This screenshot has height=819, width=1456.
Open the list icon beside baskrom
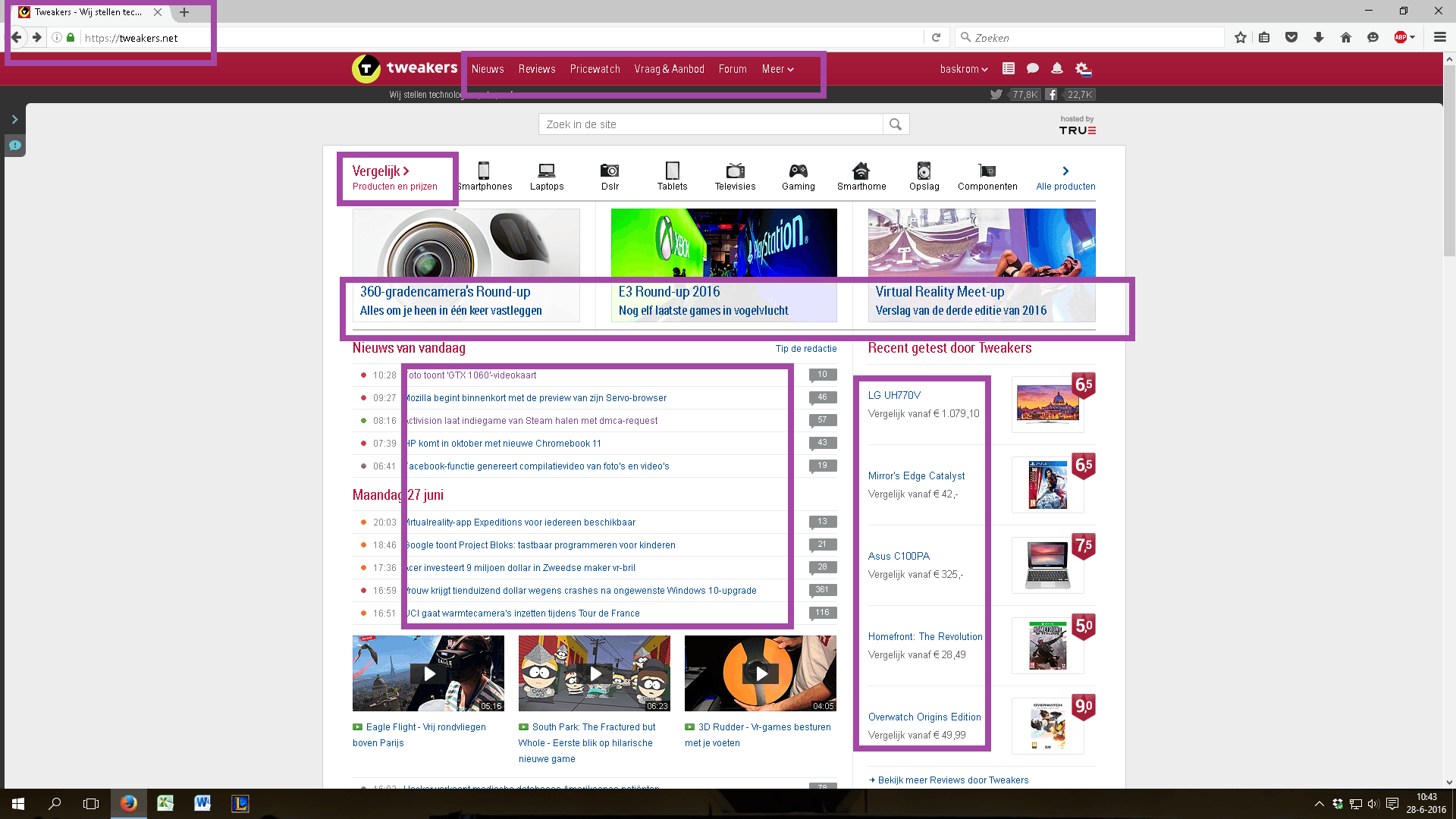click(x=1008, y=68)
